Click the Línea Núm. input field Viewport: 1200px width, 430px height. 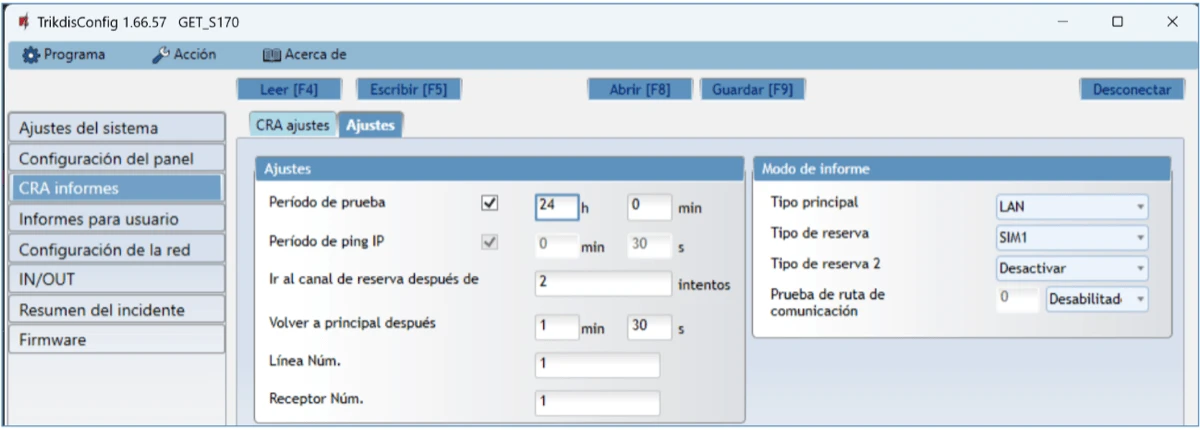click(x=597, y=365)
